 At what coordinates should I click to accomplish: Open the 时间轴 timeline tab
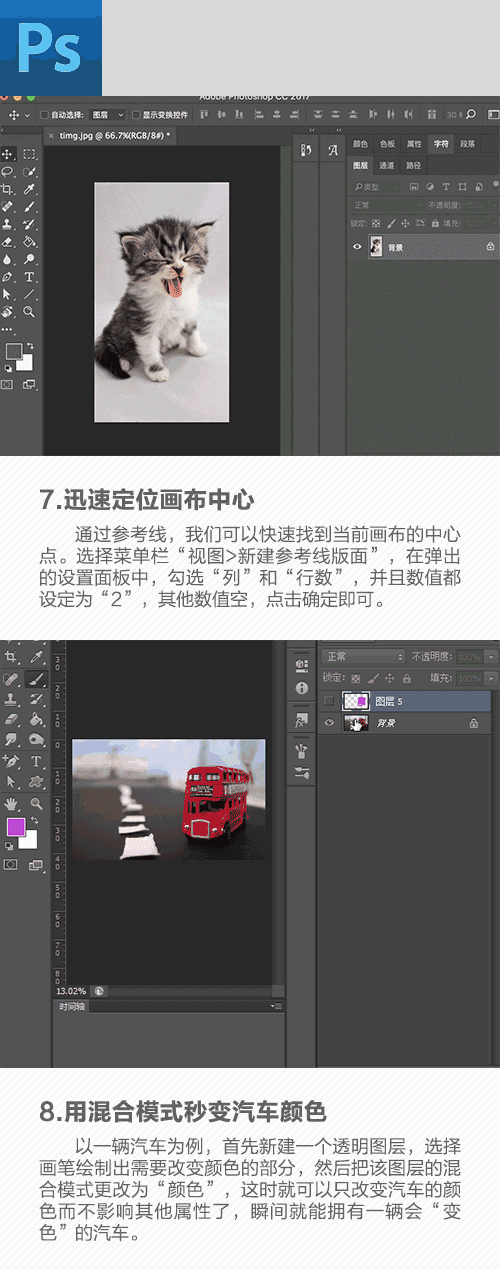72,1006
